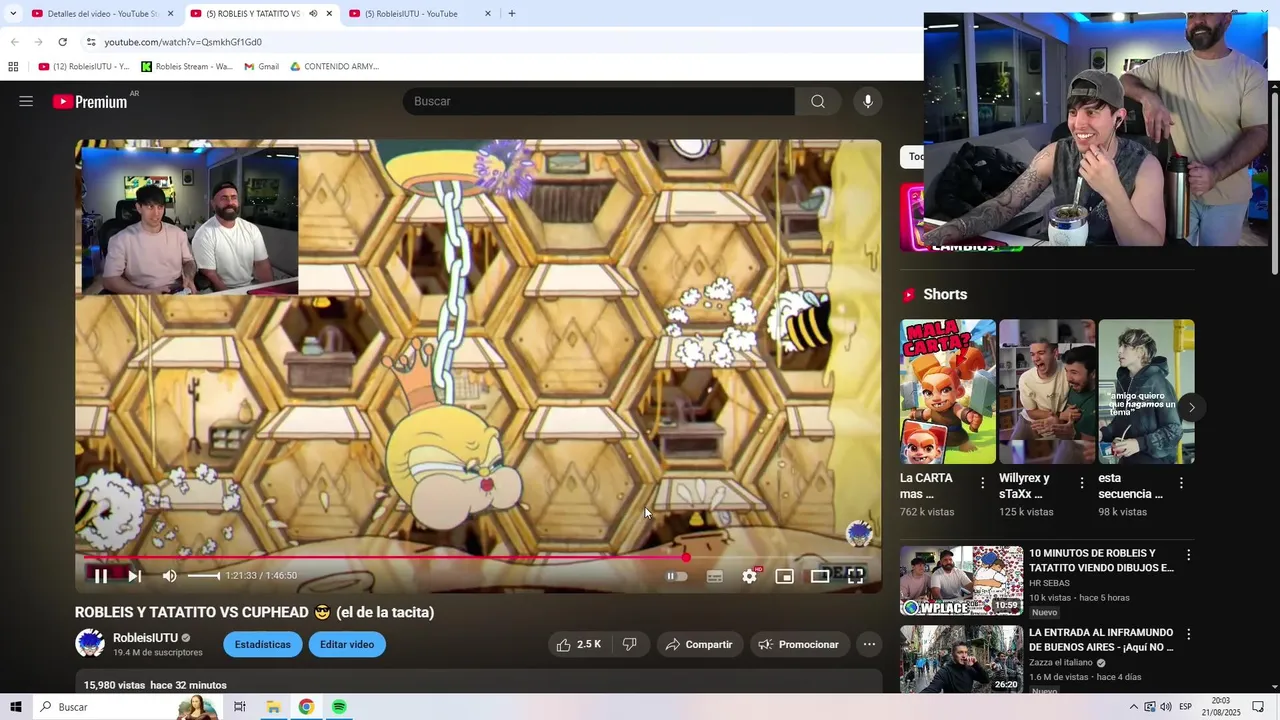Toggle the autoplay switch in the player
The height and width of the screenshot is (720, 1280).
677,576
